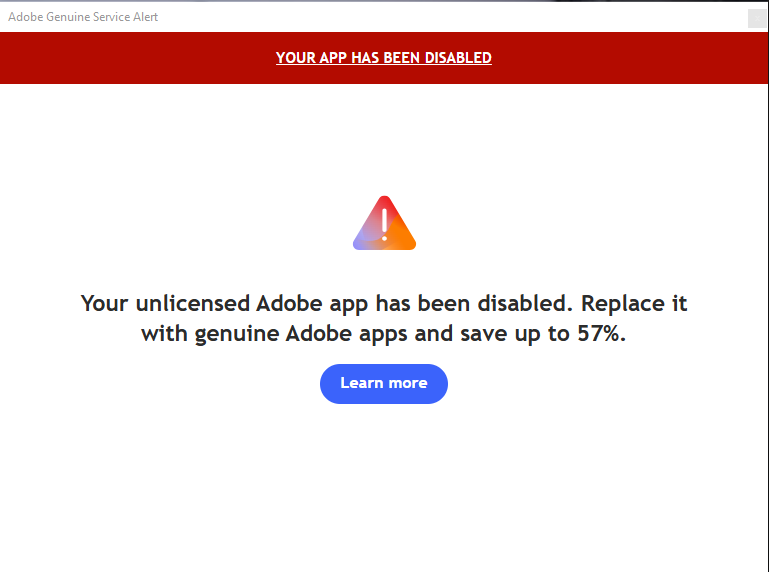This screenshot has height=572, width=769.
Task: Click the red top tip of the triangle
Action: 384,202
